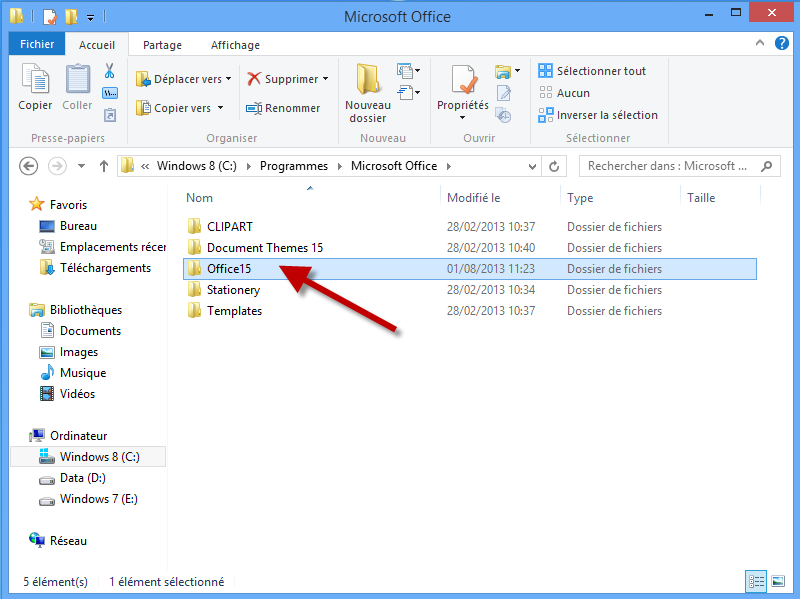The width and height of the screenshot is (800, 599).
Task: Select the Office15 folder row
Action: (469, 269)
